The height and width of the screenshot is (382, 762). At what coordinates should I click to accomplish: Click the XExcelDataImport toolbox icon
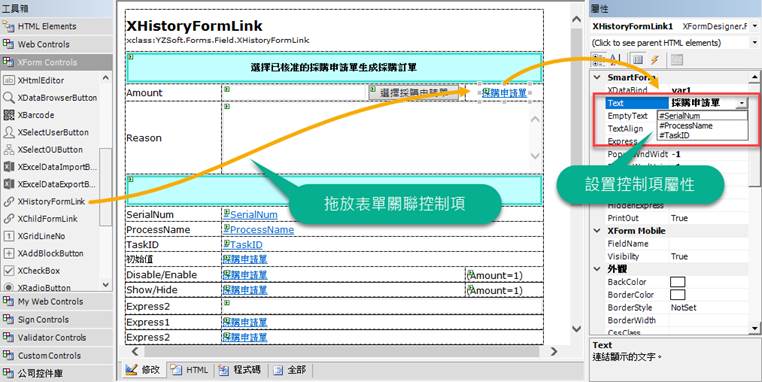8,167
